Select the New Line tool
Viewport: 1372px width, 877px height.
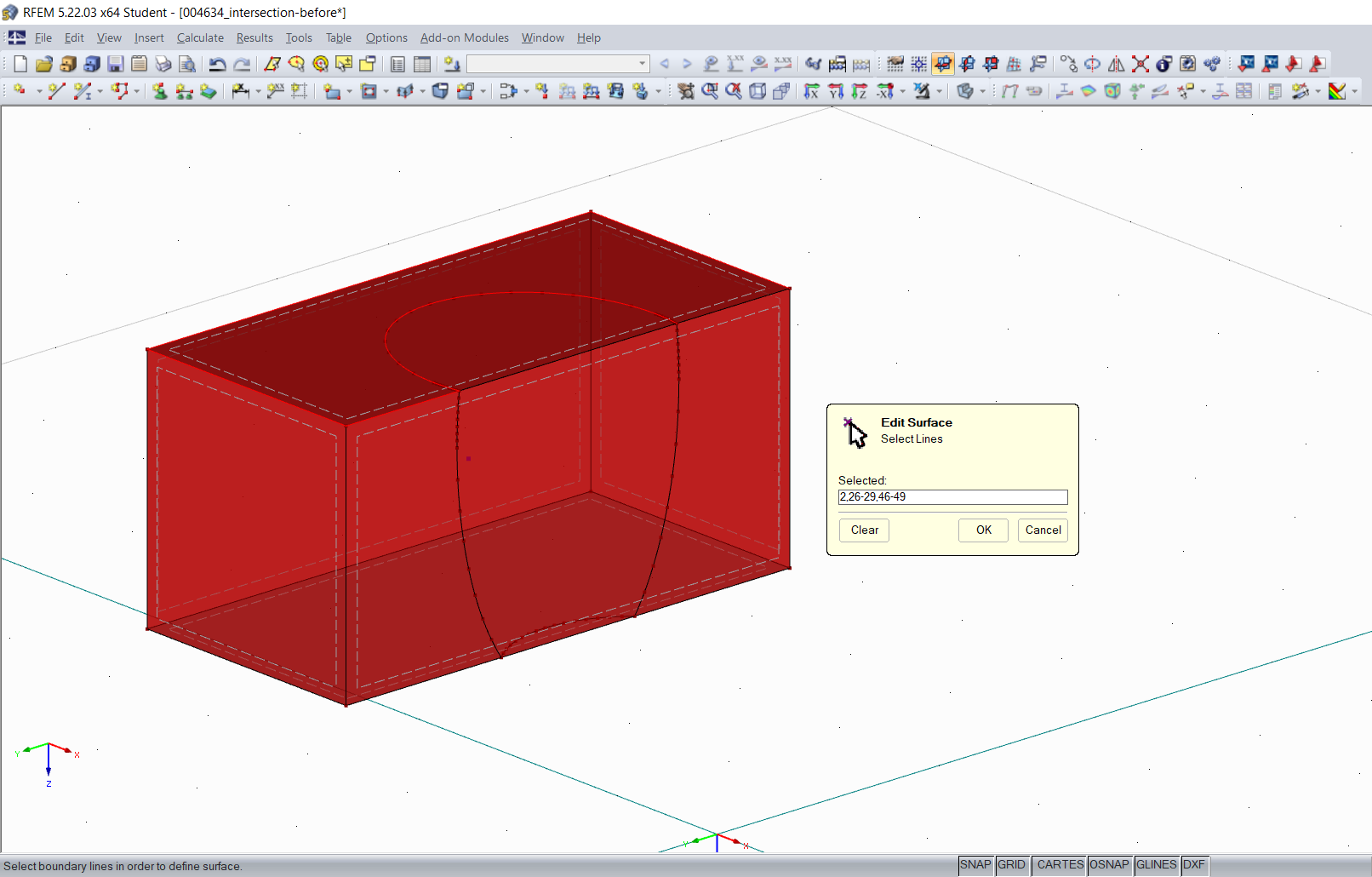56,91
